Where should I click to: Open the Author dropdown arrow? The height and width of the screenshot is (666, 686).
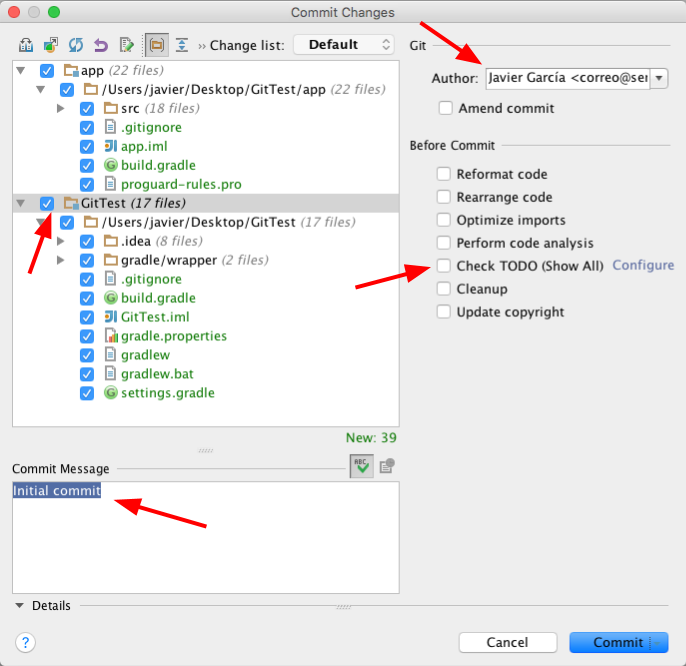coord(659,78)
